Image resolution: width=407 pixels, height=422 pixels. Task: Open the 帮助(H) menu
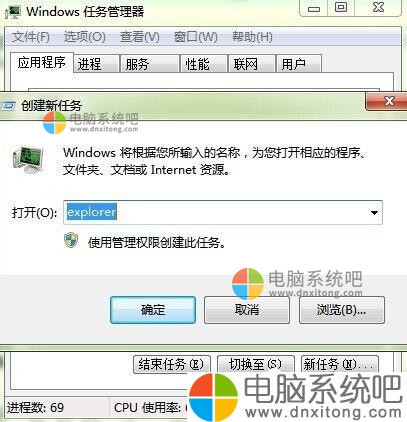click(252, 37)
